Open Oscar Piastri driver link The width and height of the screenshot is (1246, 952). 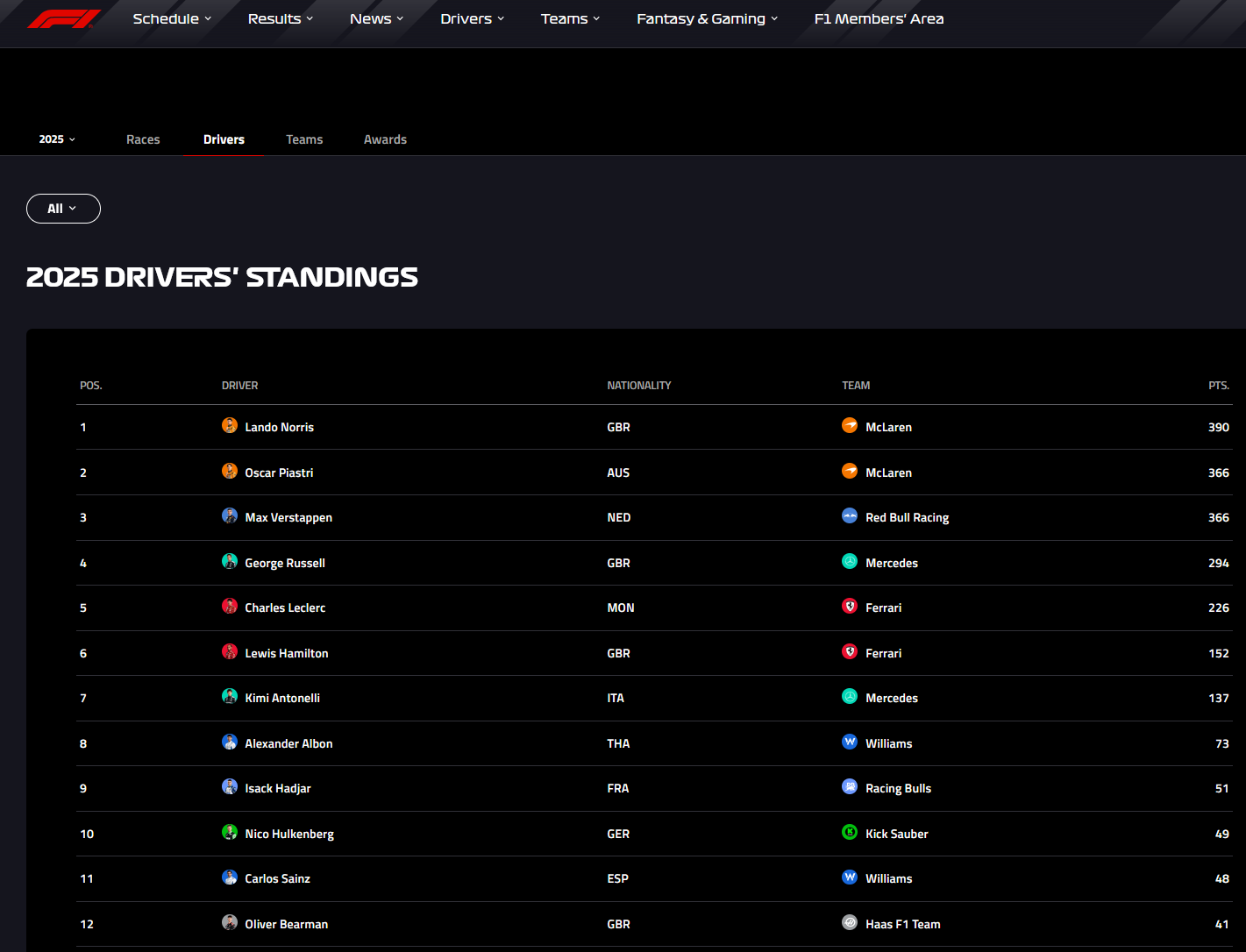[x=279, y=472]
